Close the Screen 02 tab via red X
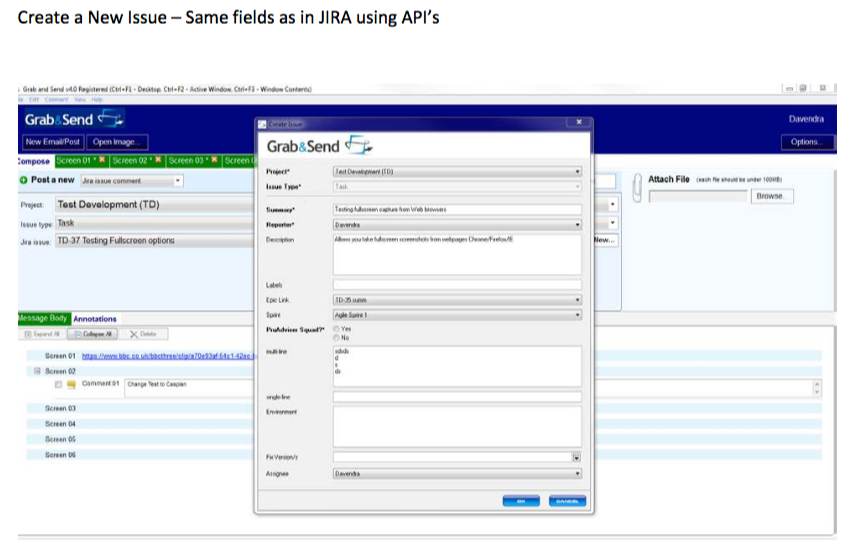Image resolution: width=859 pixels, height=558 pixels. [158, 160]
